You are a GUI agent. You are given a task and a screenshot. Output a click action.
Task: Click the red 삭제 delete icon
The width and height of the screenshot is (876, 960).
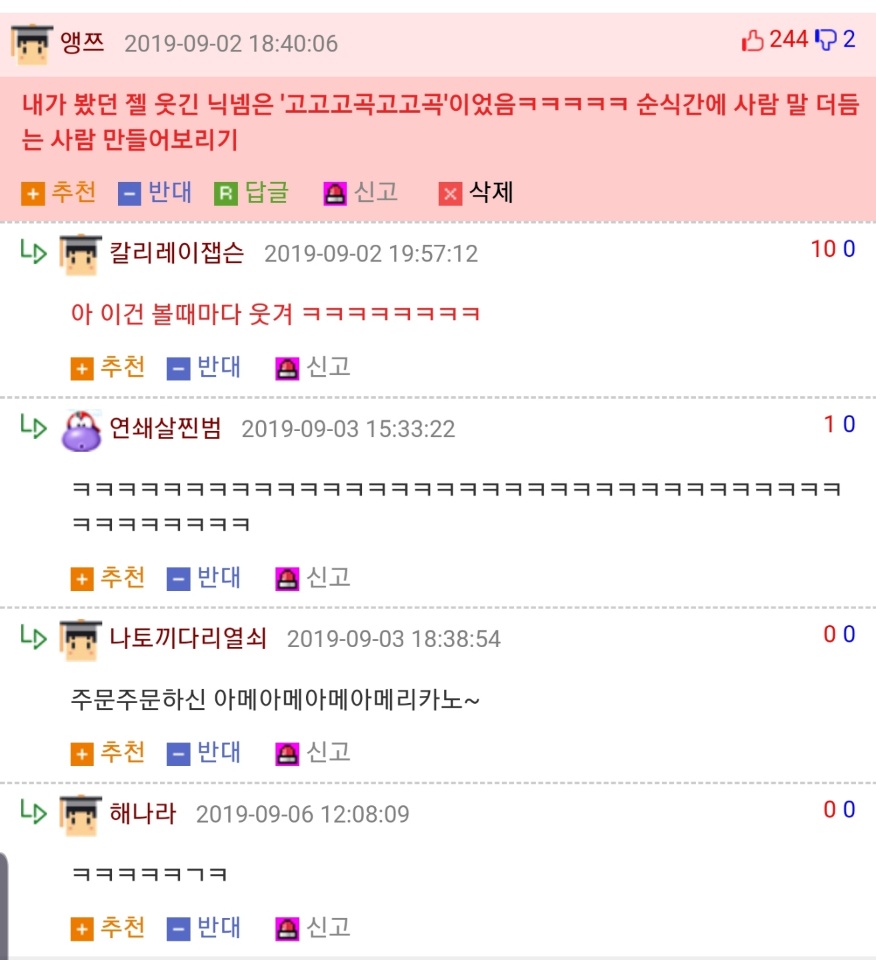point(450,194)
